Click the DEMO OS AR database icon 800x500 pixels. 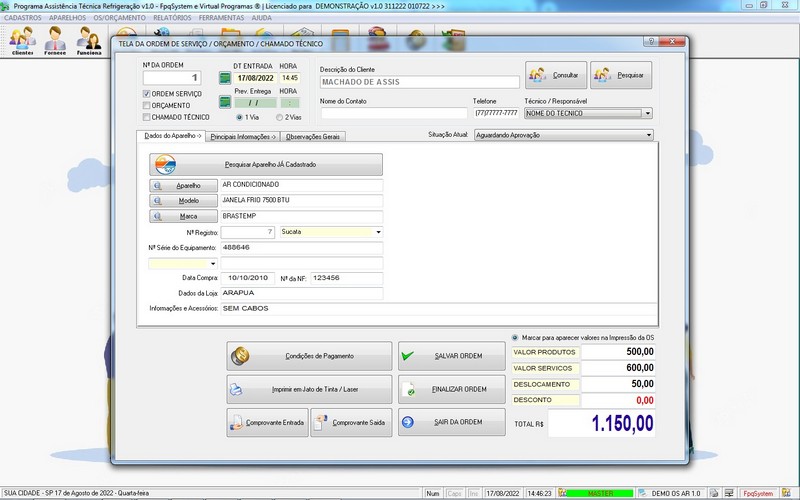(x=643, y=493)
